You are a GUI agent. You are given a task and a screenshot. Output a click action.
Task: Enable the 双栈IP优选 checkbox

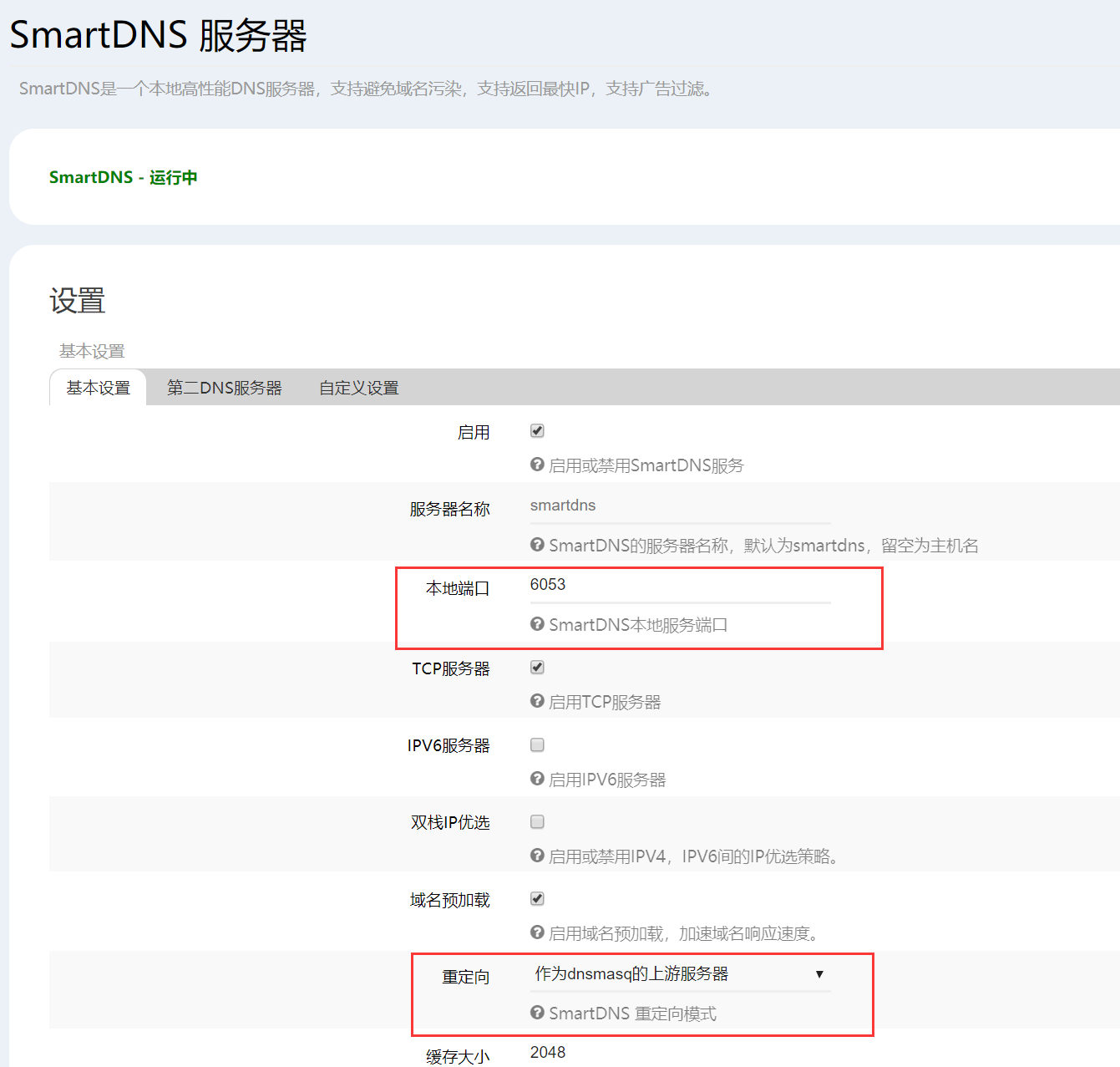click(x=537, y=821)
